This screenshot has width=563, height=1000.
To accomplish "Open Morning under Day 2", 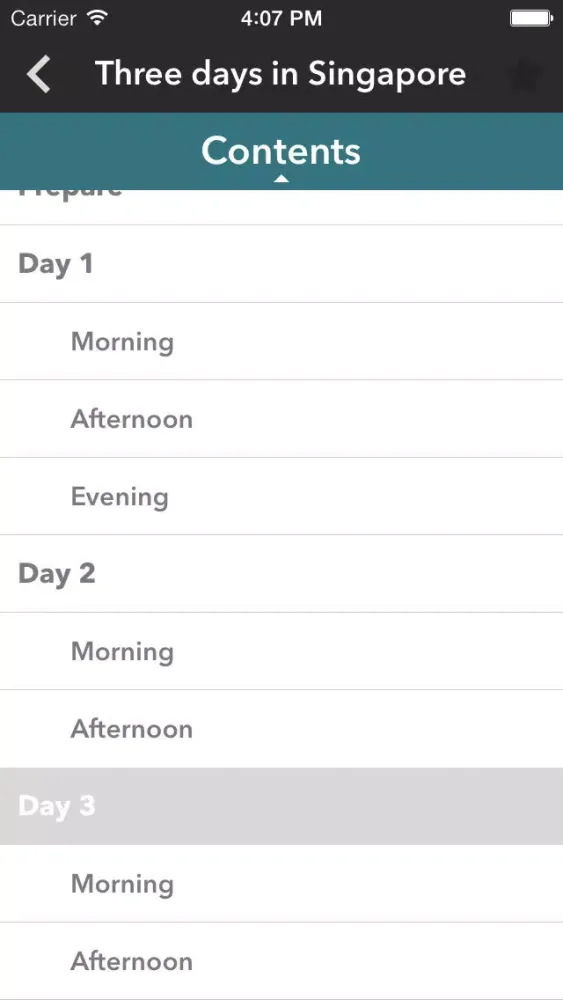I will 281,651.
